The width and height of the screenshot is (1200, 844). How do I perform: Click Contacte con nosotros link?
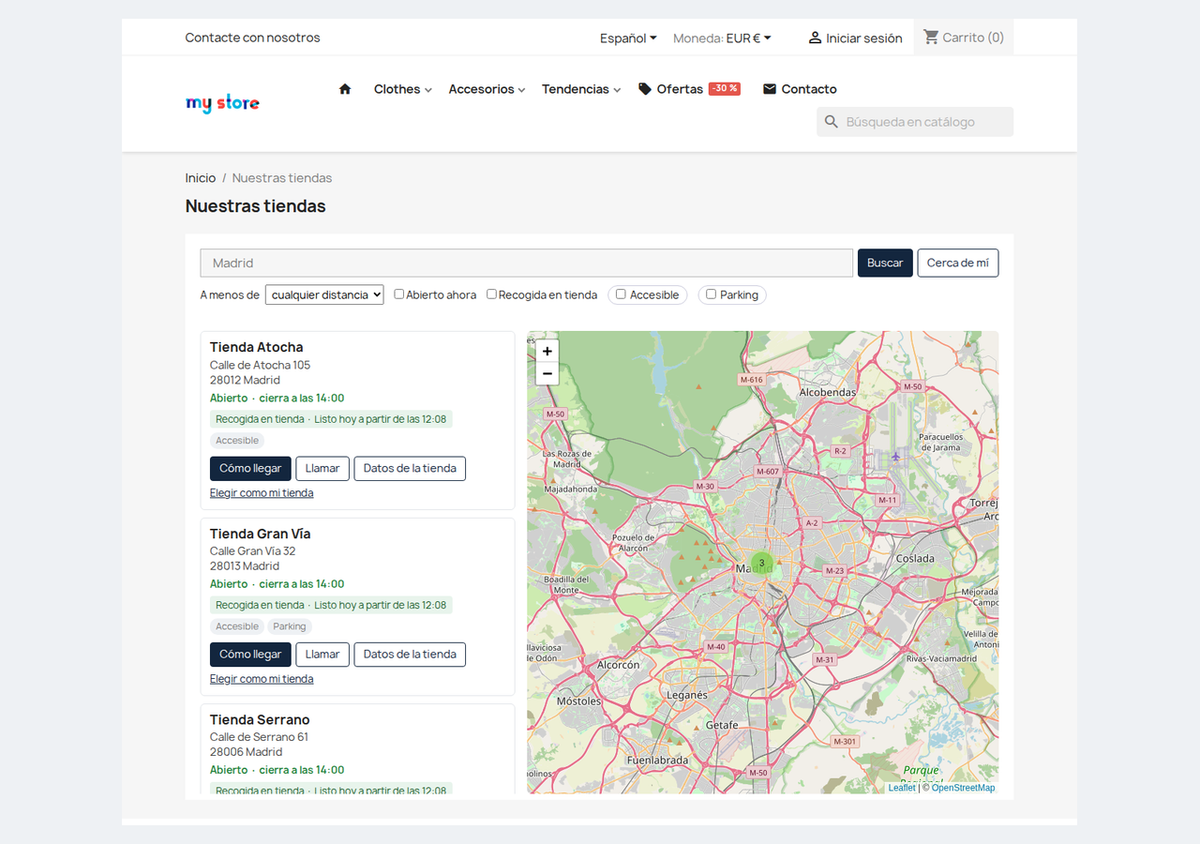tap(253, 37)
